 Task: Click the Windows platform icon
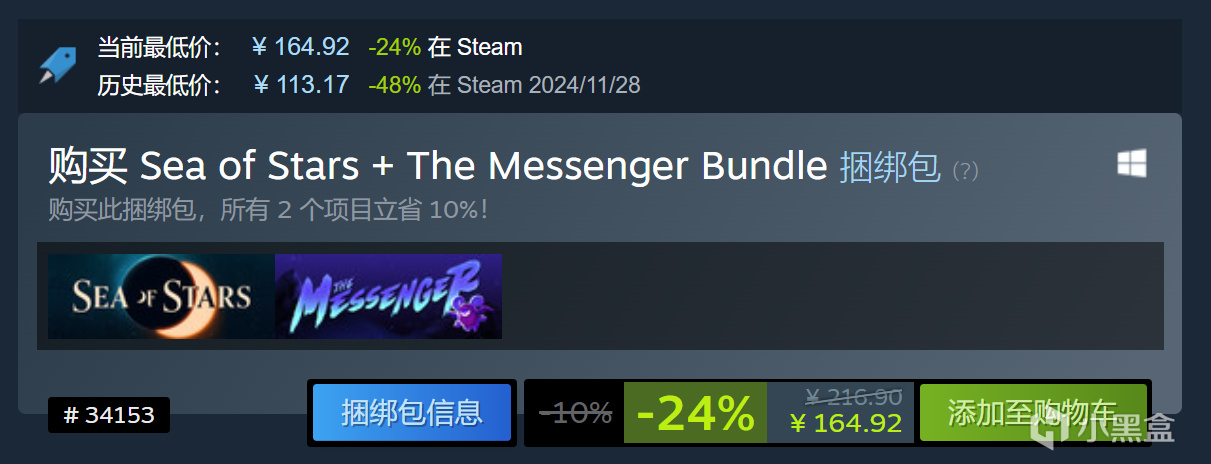pos(1132,164)
